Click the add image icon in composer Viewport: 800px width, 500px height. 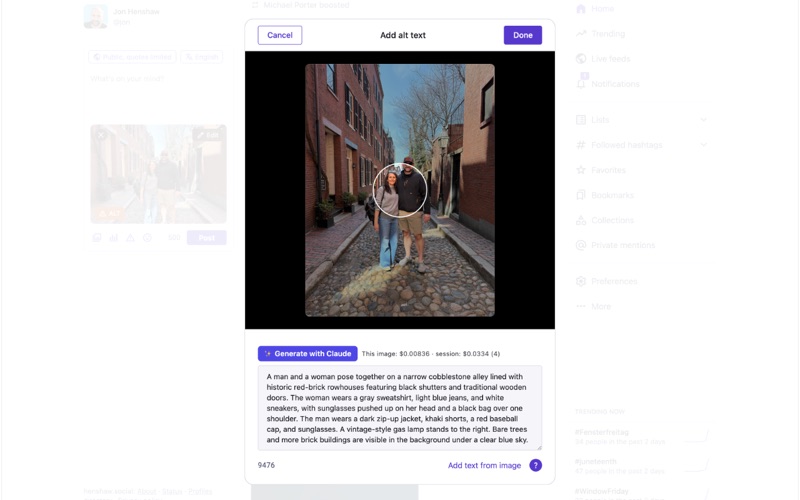(x=97, y=238)
